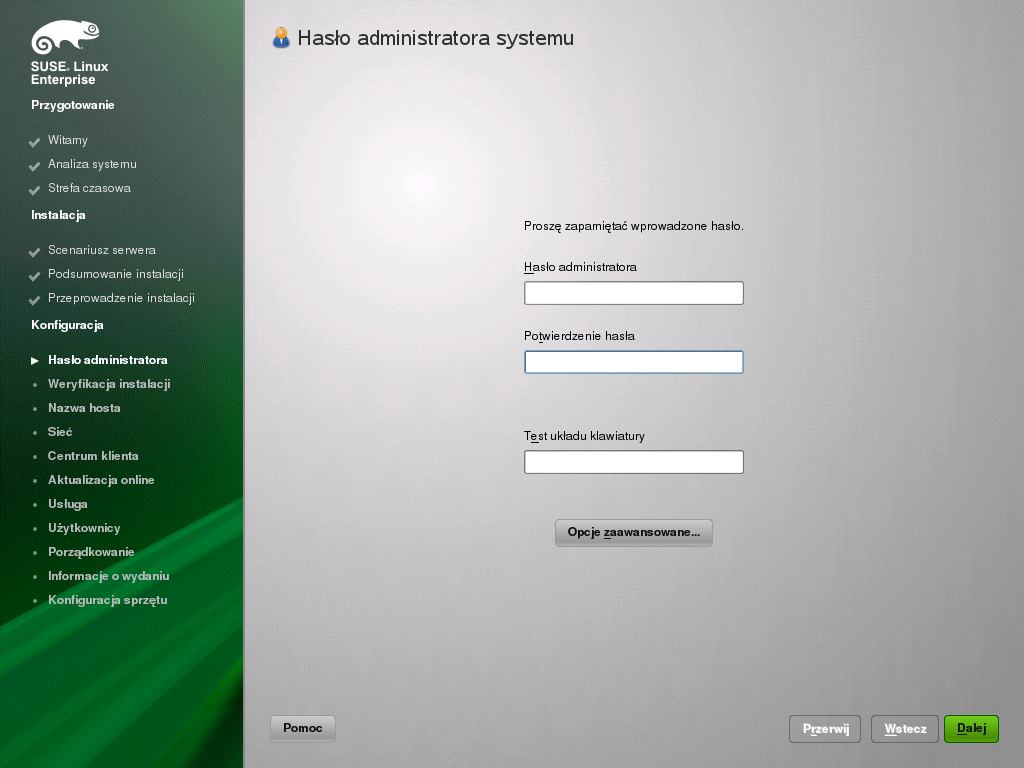Image resolution: width=1024 pixels, height=768 pixels.
Task: Open the Pomoc help button
Action: (x=302, y=728)
